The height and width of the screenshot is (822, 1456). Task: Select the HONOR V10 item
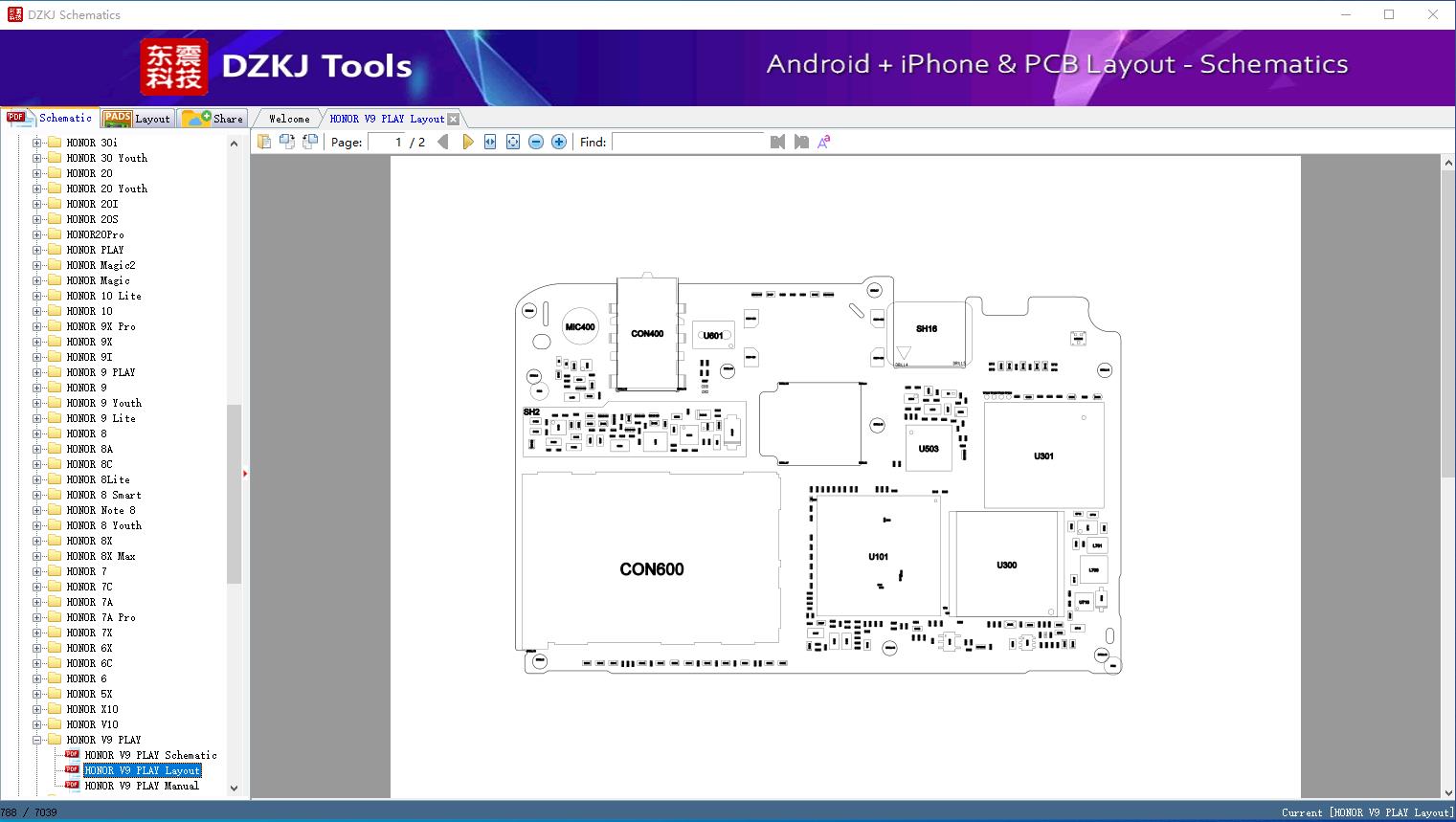pyautogui.click(x=92, y=724)
